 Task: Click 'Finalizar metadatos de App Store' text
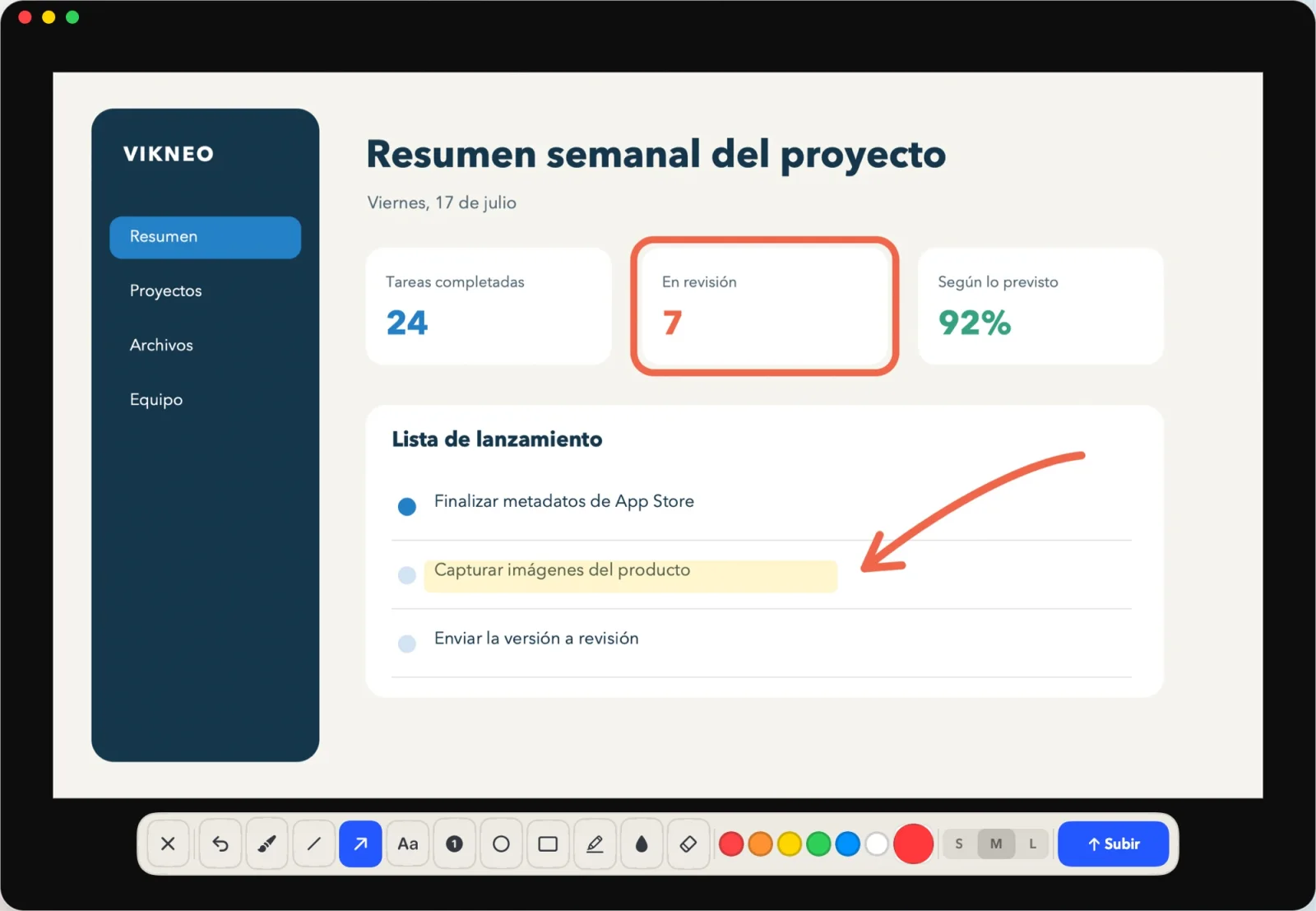click(564, 501)
